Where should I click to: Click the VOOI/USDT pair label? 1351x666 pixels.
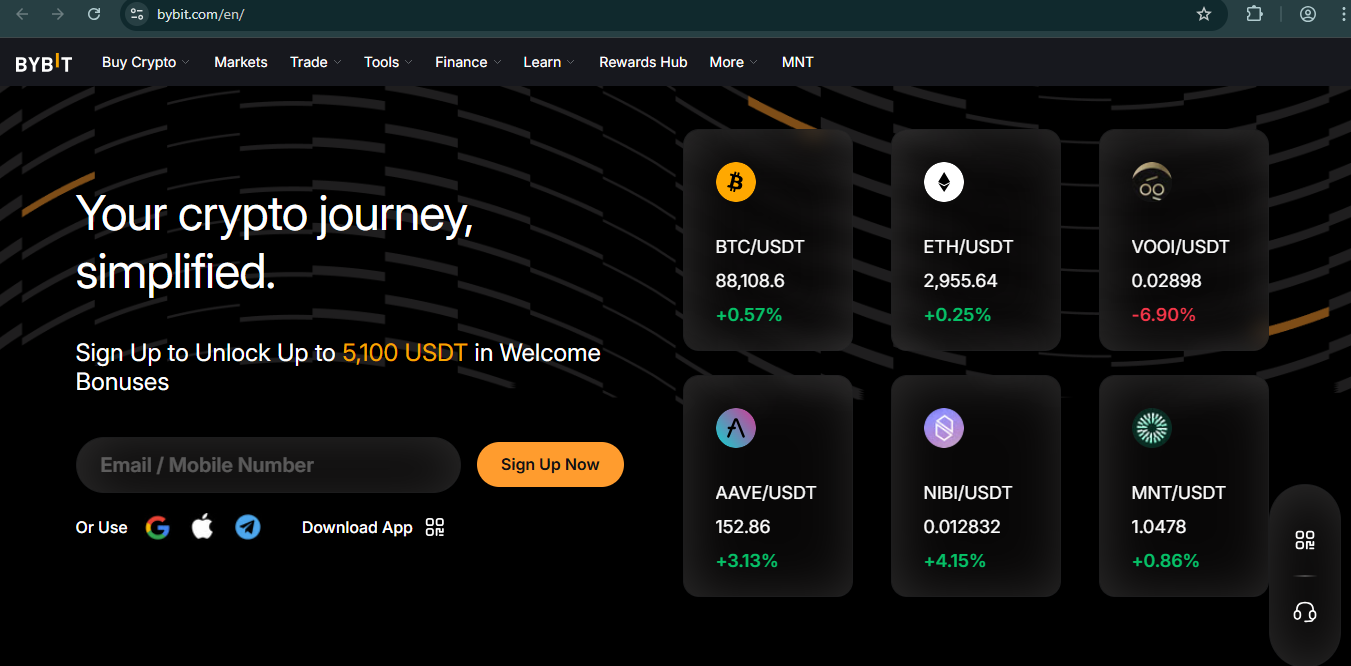click(x=1181, y=247)
